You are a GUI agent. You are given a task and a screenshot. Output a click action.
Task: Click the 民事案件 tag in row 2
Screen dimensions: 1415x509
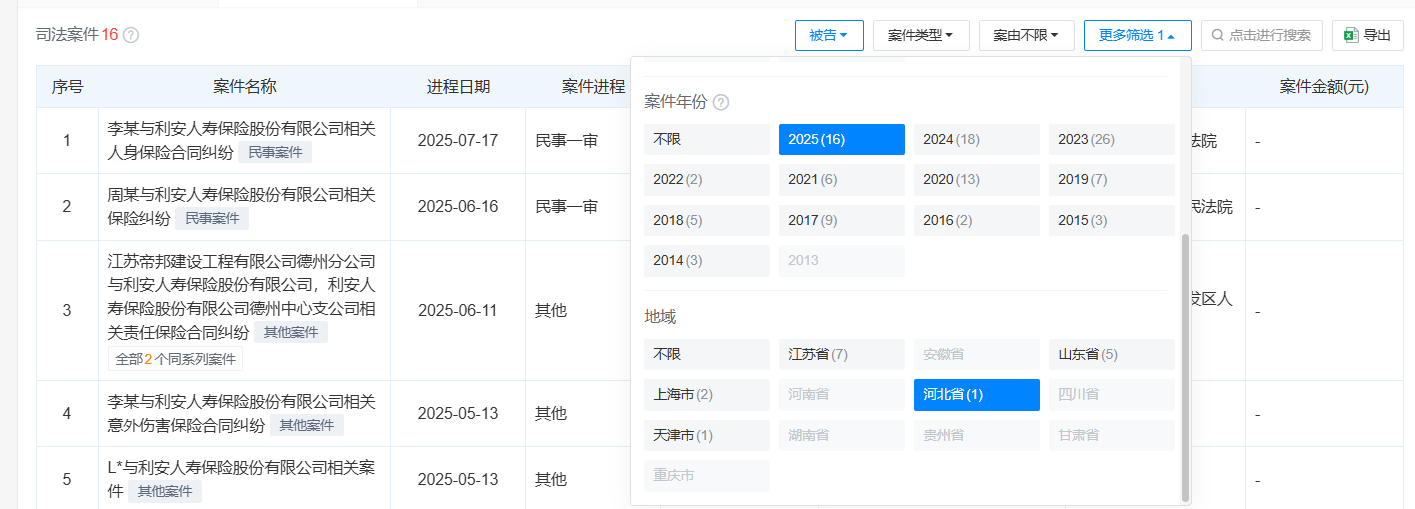click(212, 218)
